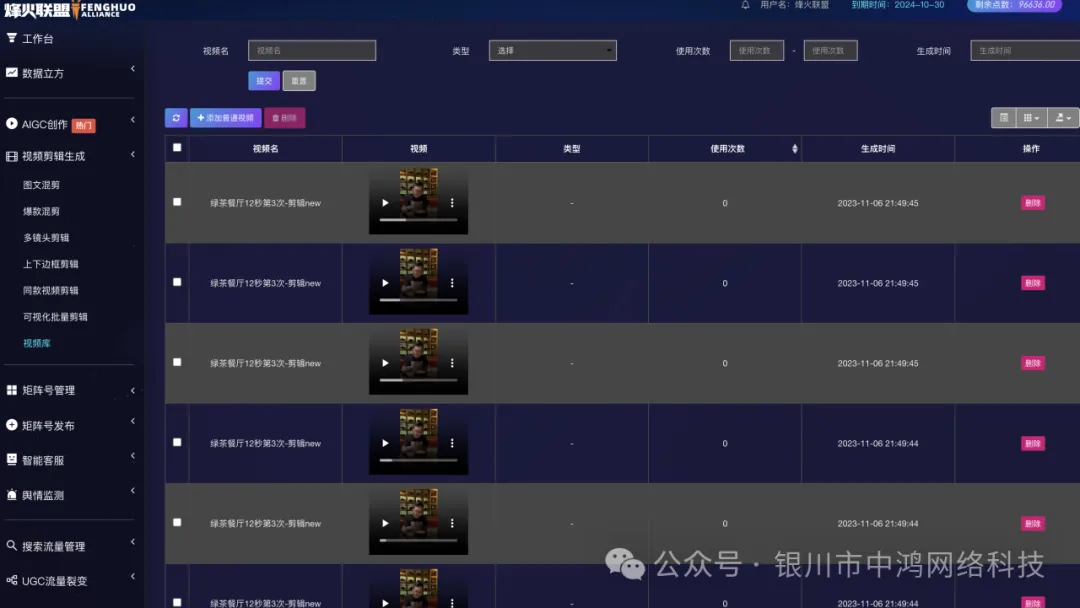This screenshot has width=1080, height=608.
Task: Expand the 搜索流量管理 chevron
Action: tap(132, 542)
